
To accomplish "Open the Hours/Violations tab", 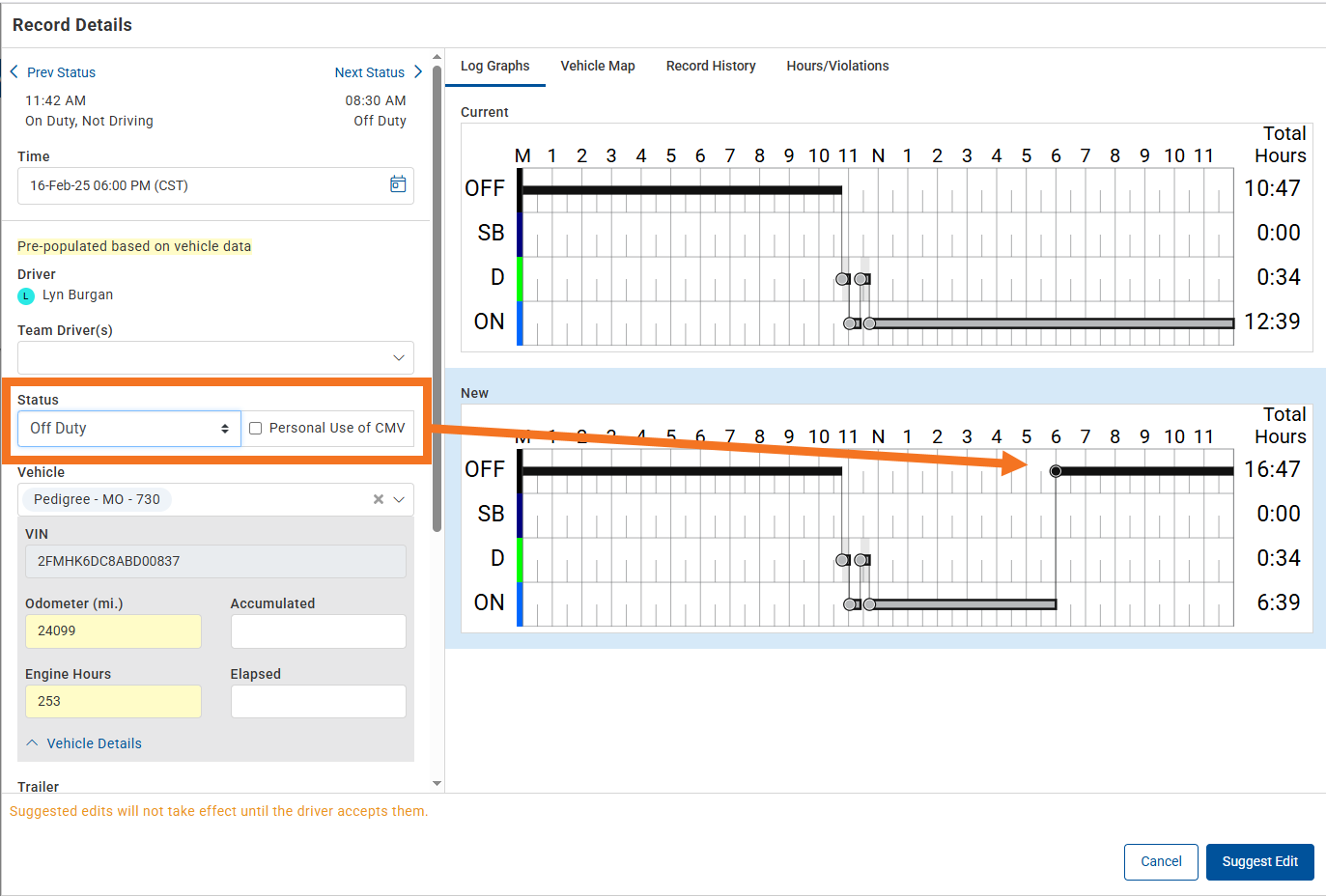I will (837, 66).
